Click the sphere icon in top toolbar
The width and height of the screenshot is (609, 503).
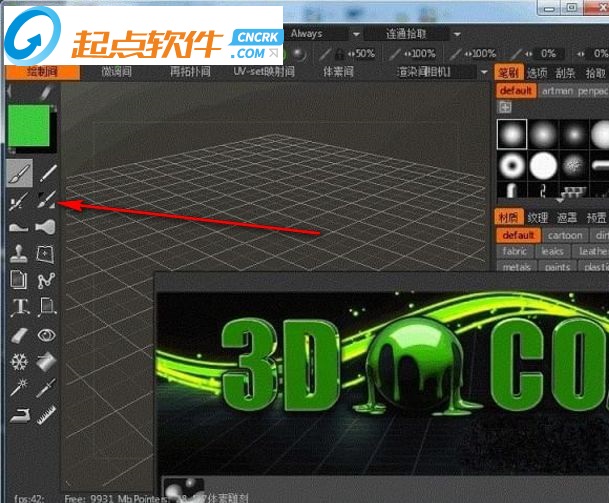tap(299, 54)
